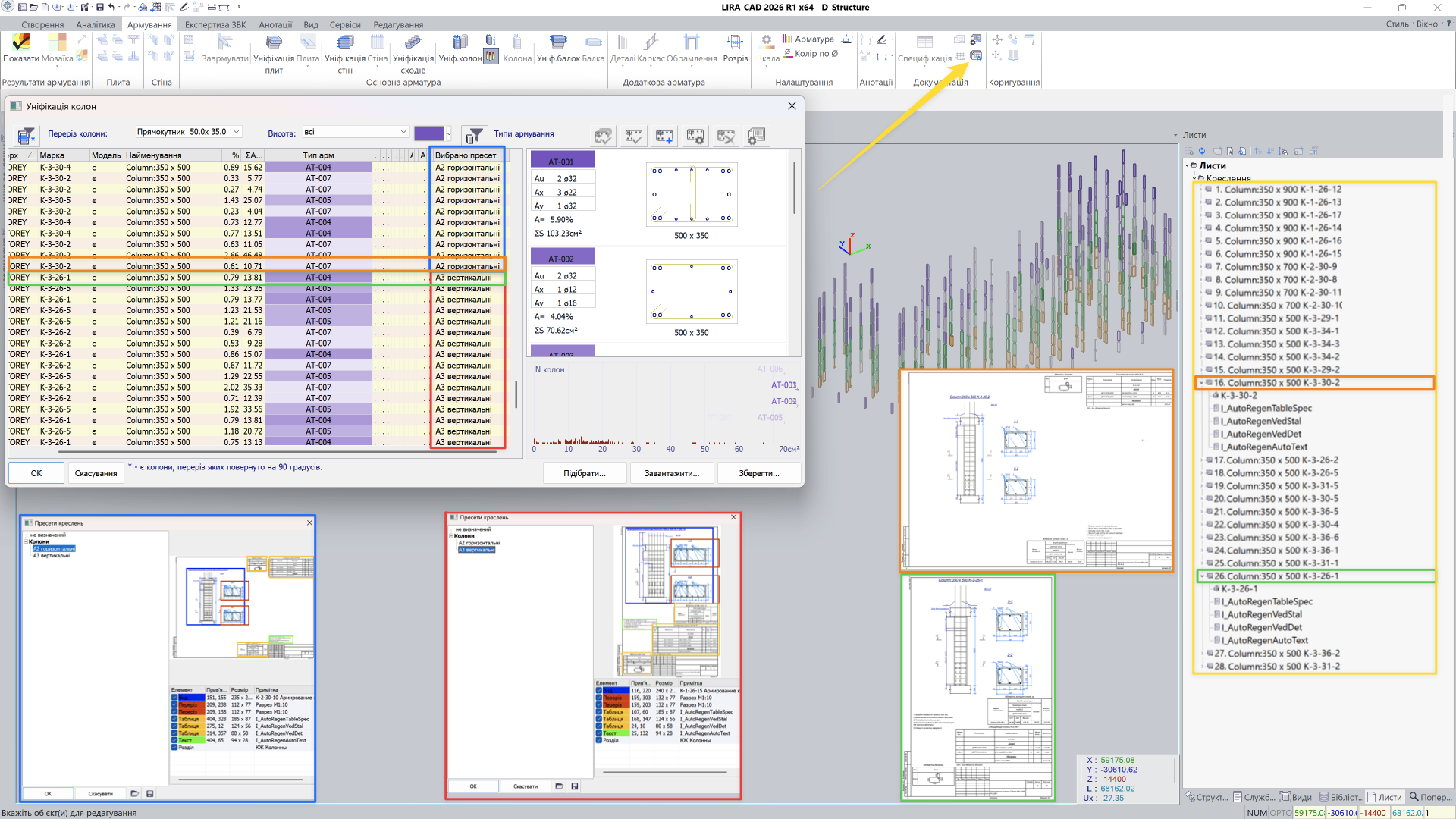
Task: Click the column filter icon beside Переріз колони
Action: click(26, 136)
